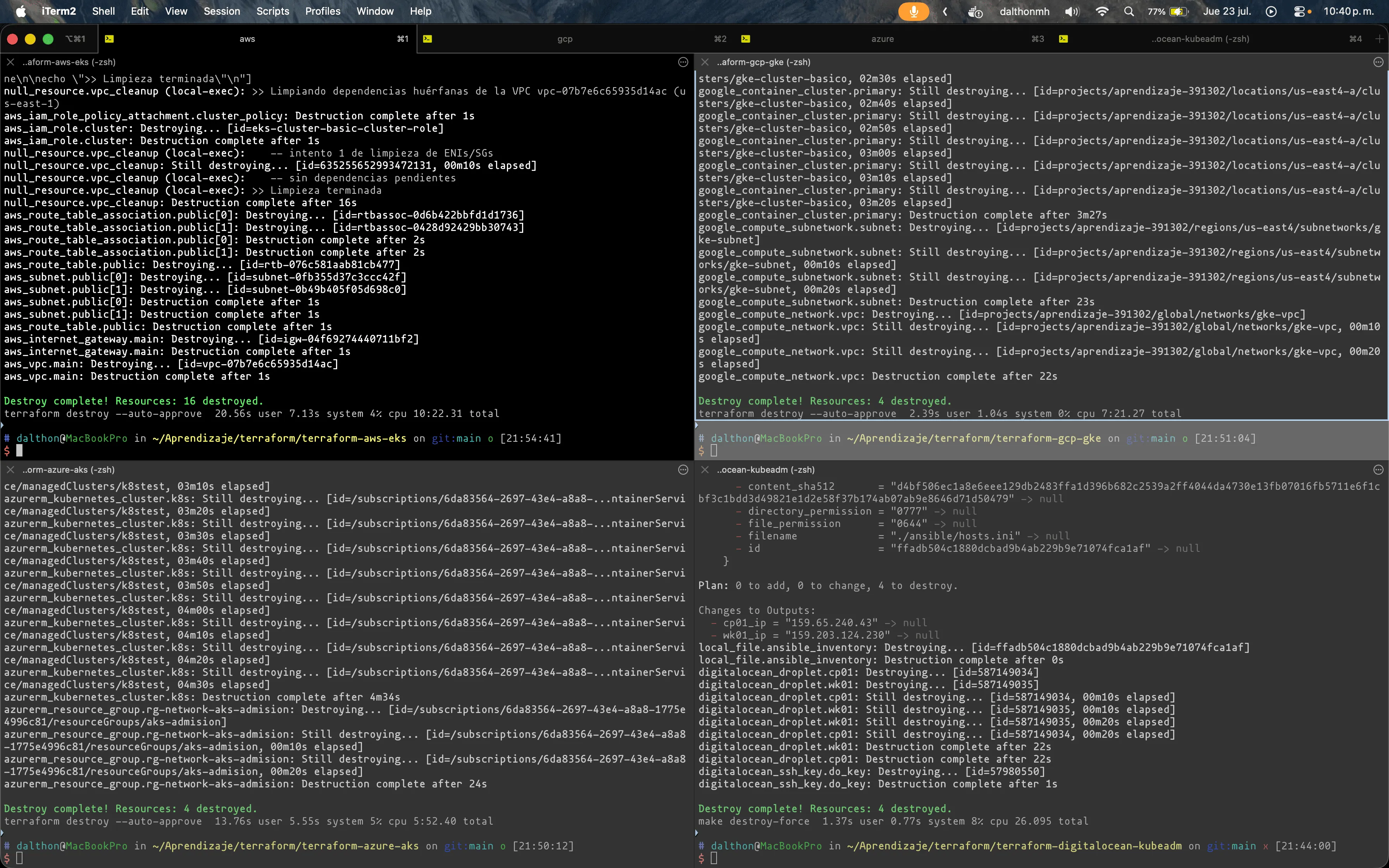Viewport: 1389px width, 868px height.
Task: Switch to the aws tab
Action: click(x=247, y=39)
